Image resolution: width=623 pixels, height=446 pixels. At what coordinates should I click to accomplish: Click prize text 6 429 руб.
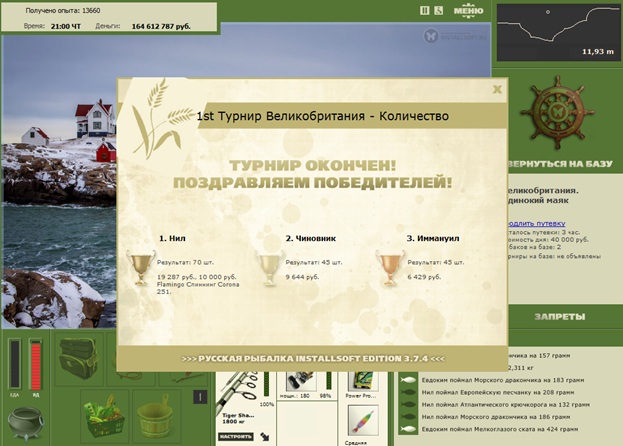424,277
